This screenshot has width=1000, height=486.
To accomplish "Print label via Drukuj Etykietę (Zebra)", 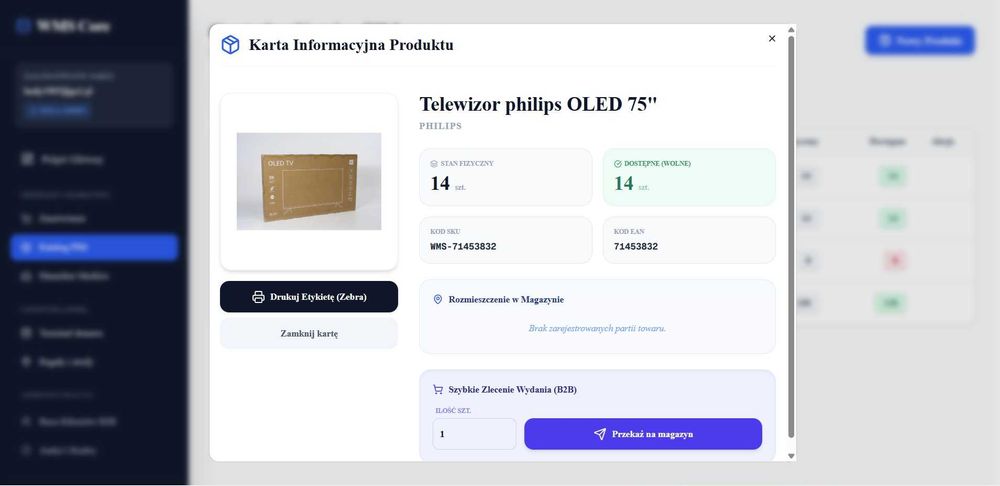I will (x=309, y=297).
